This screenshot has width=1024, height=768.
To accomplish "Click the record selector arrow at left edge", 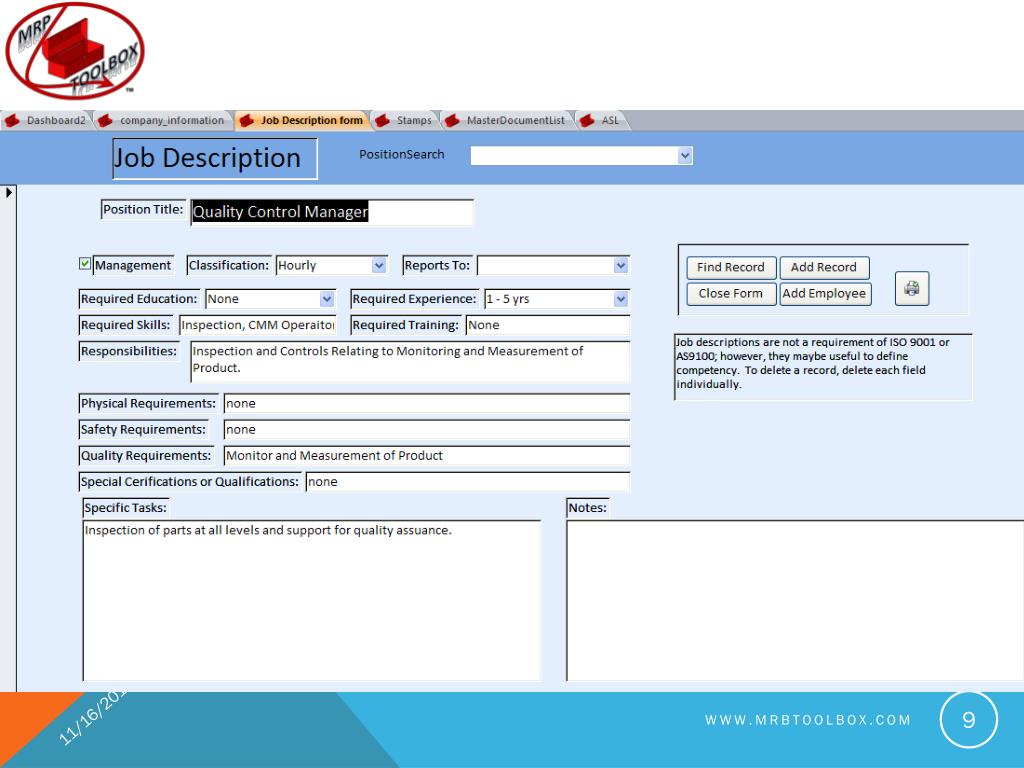I will (8, 193).
